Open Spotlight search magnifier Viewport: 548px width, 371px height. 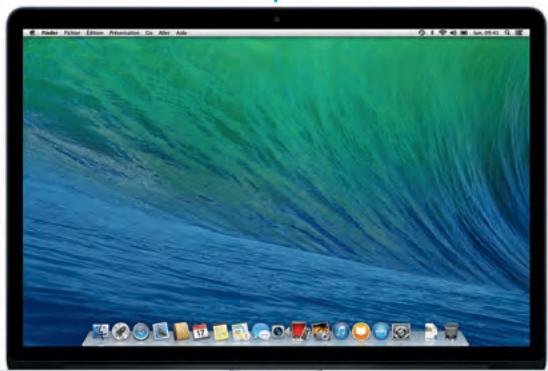coord(507,33)
